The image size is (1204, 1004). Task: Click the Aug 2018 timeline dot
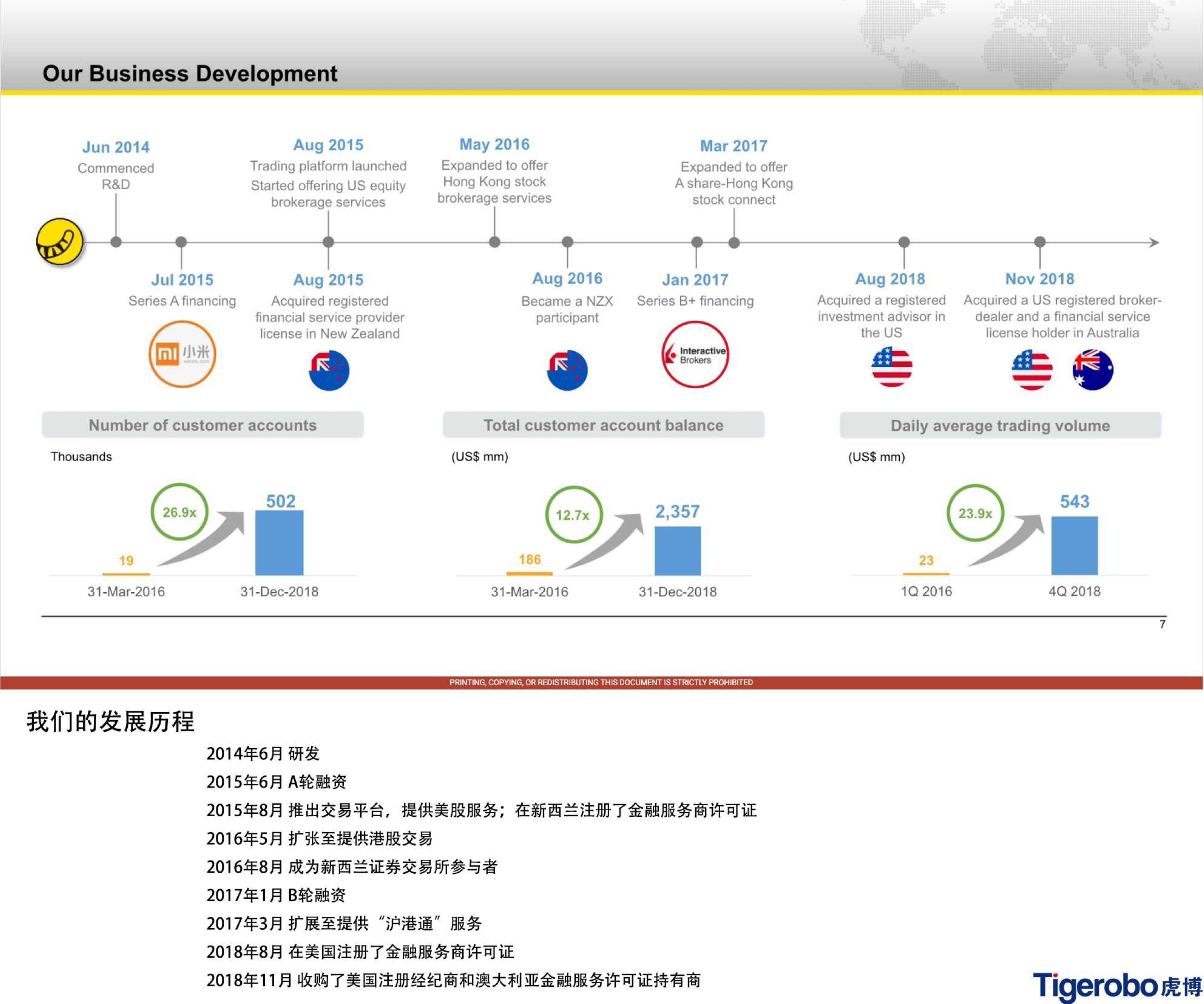click(904, 242)
